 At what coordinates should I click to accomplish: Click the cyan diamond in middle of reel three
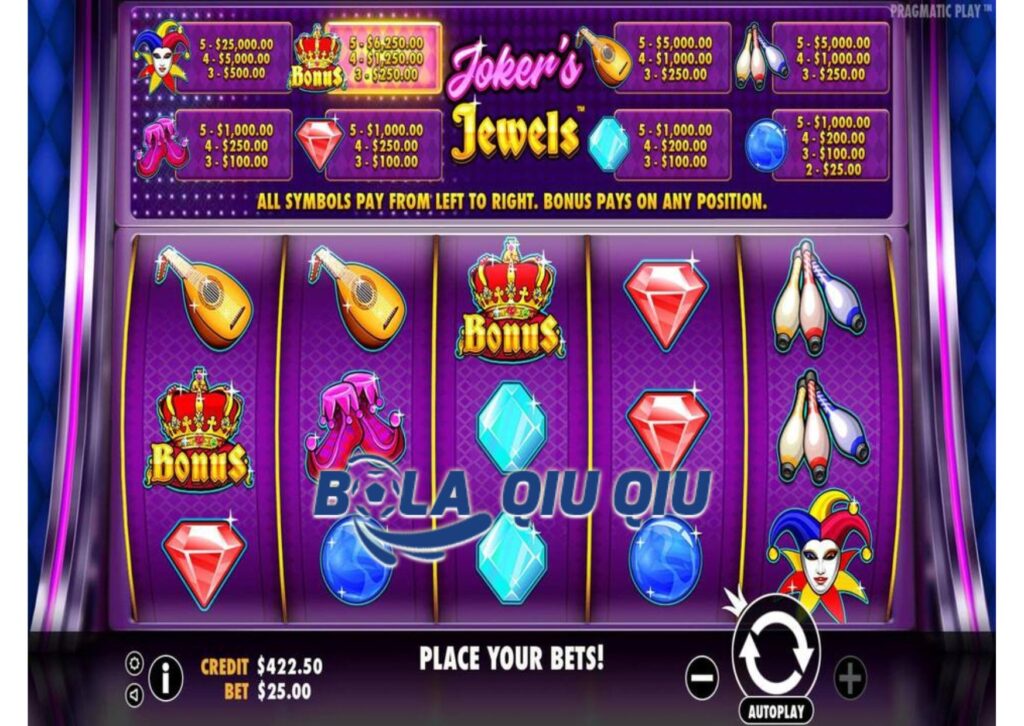click(511, 426)
